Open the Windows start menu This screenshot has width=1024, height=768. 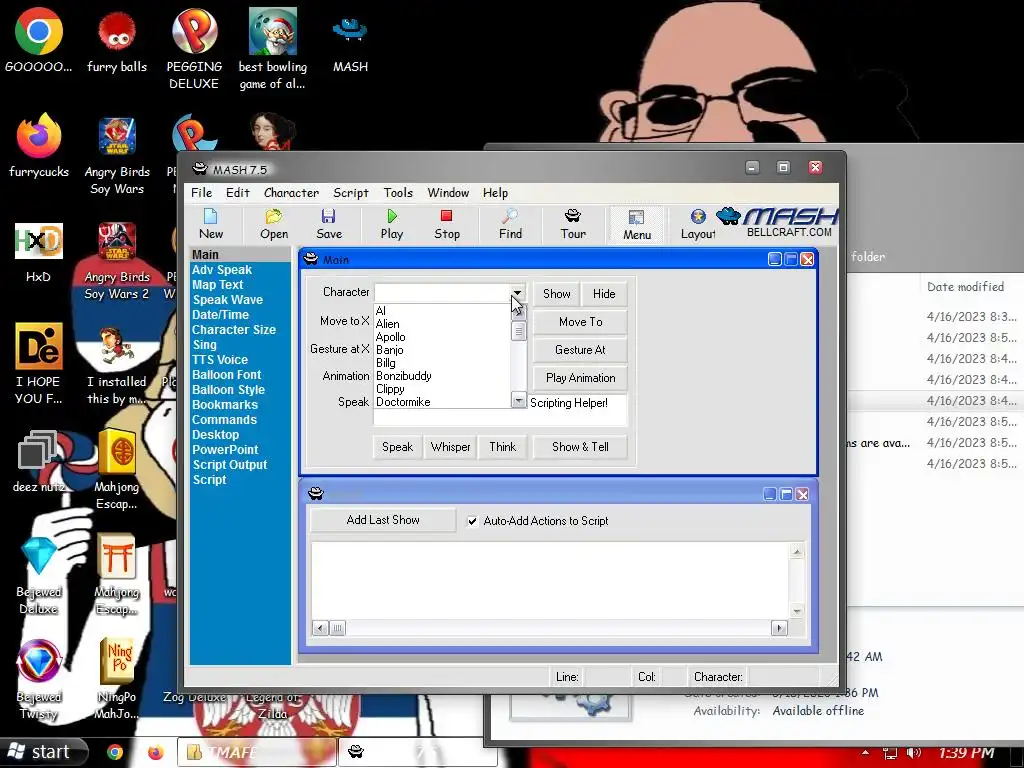(44, 752)
